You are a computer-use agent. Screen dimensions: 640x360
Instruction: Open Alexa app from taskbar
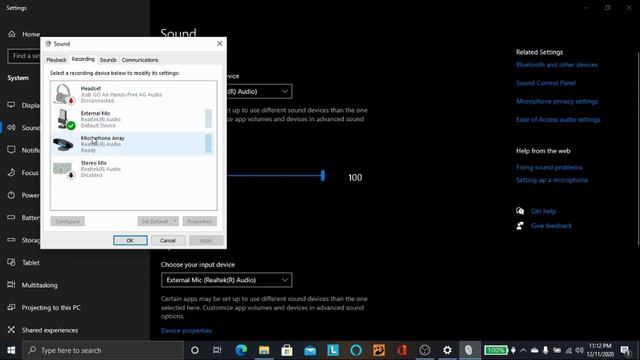356,350
